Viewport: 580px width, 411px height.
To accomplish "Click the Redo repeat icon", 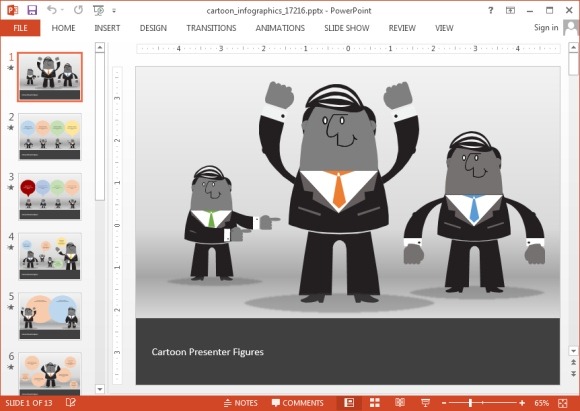I will [x=78, y=10].
